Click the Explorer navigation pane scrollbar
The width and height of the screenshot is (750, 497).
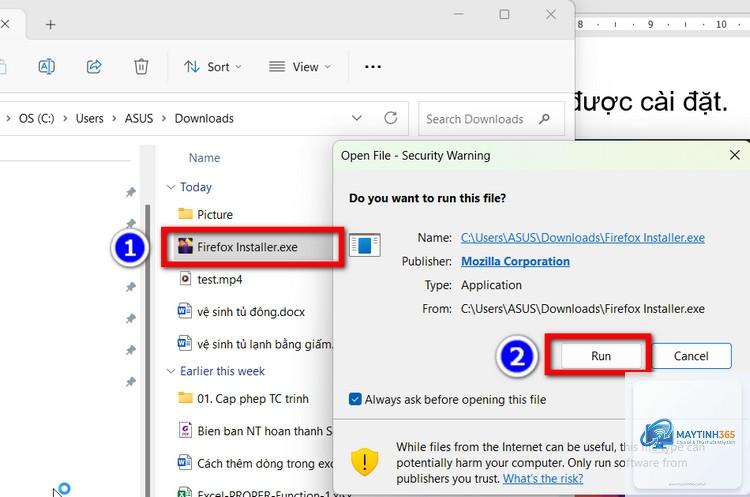(148, 349)
